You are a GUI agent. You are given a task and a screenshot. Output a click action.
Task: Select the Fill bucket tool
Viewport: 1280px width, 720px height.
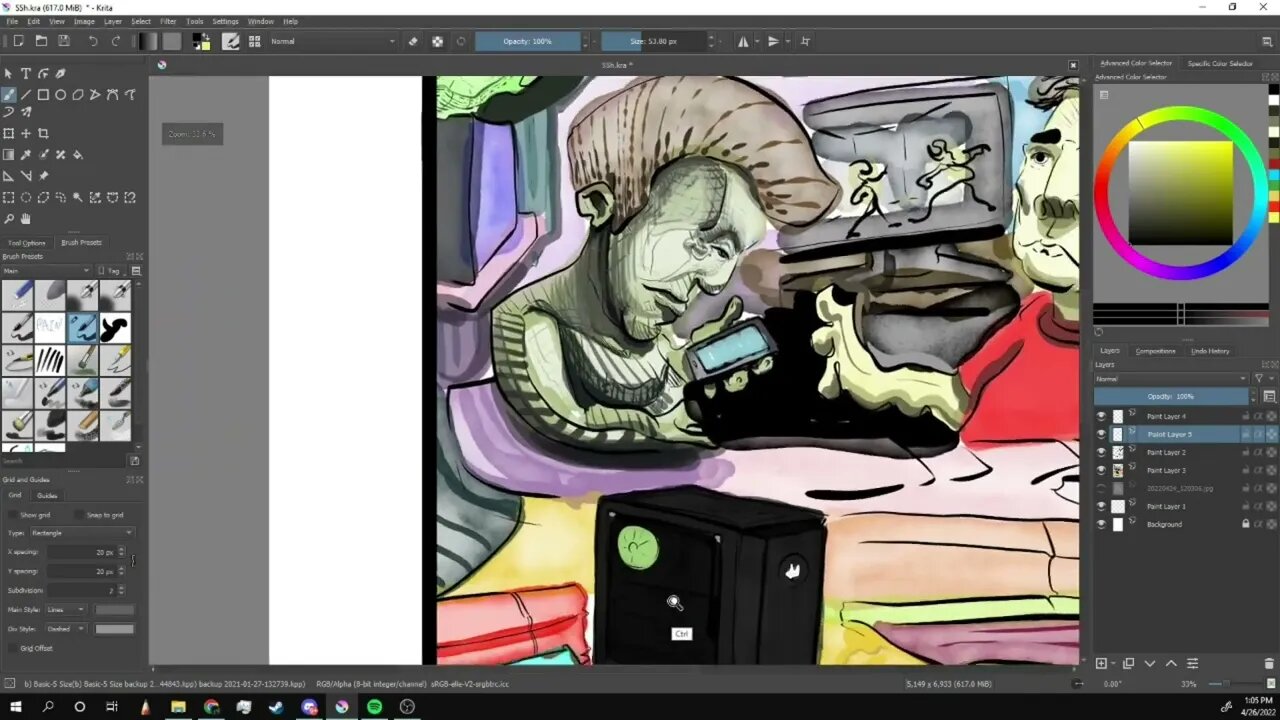77,155
